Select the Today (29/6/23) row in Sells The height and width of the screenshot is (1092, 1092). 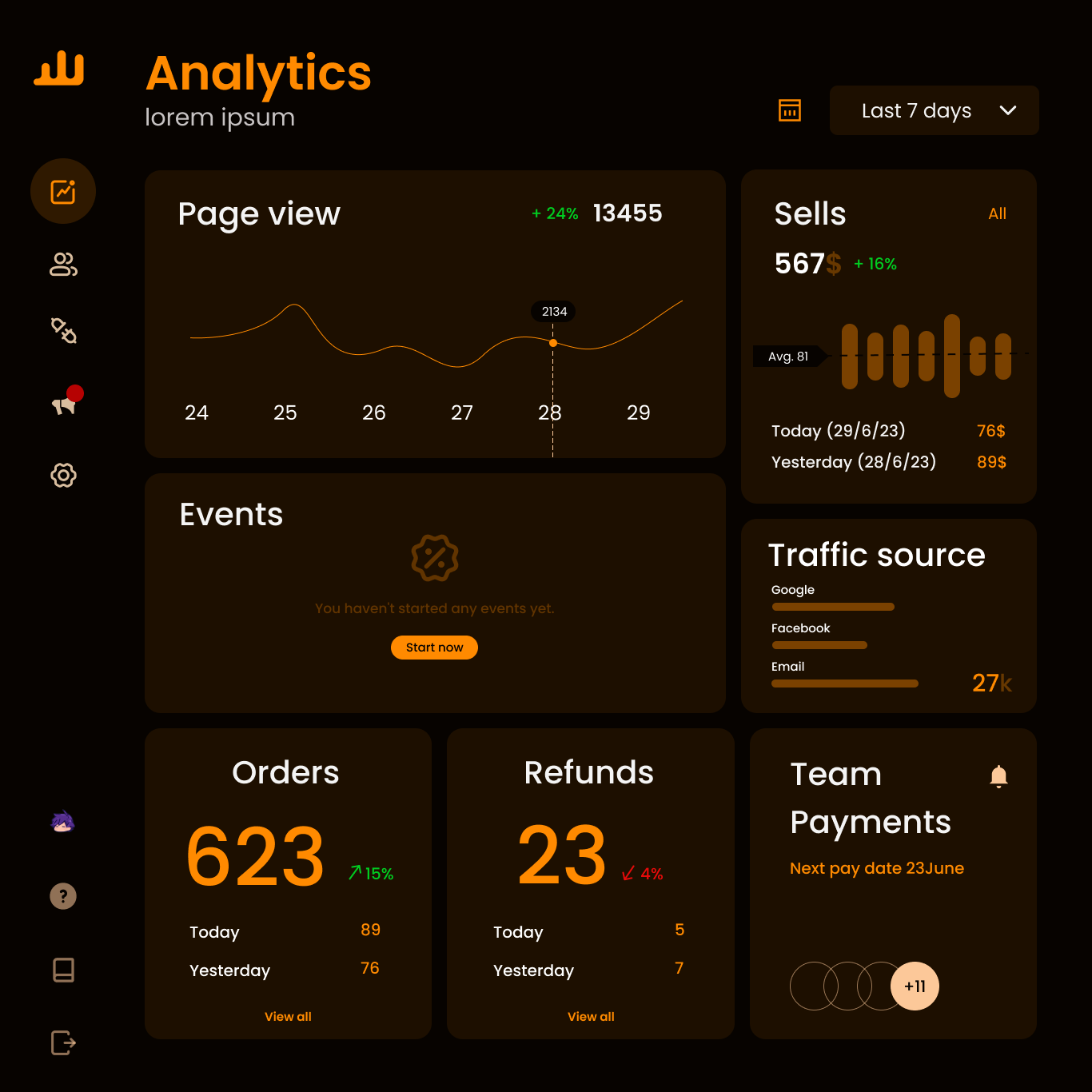point(838,431)
